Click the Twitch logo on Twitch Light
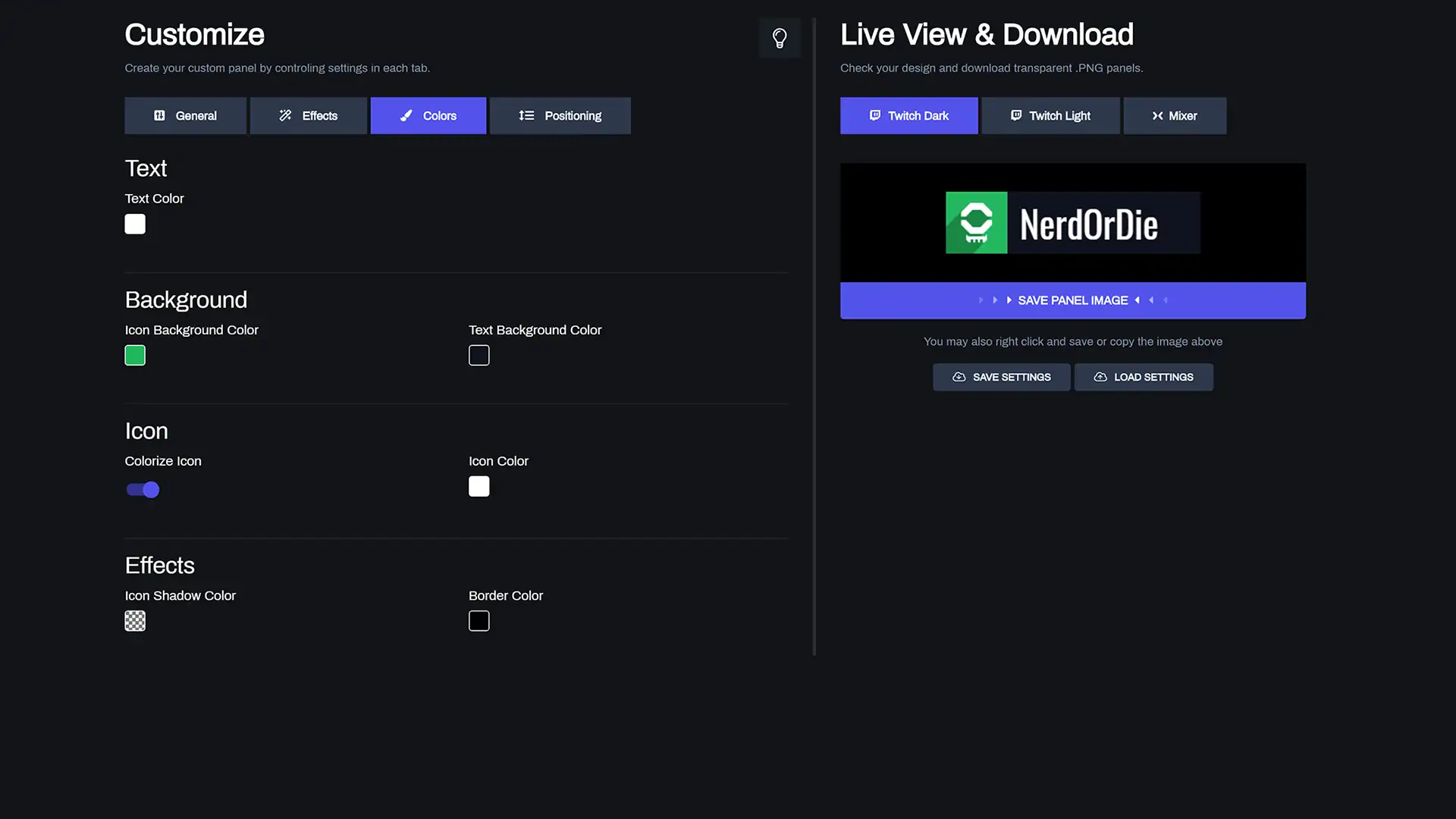1456x819 pixels. [x=1016, y=115]
